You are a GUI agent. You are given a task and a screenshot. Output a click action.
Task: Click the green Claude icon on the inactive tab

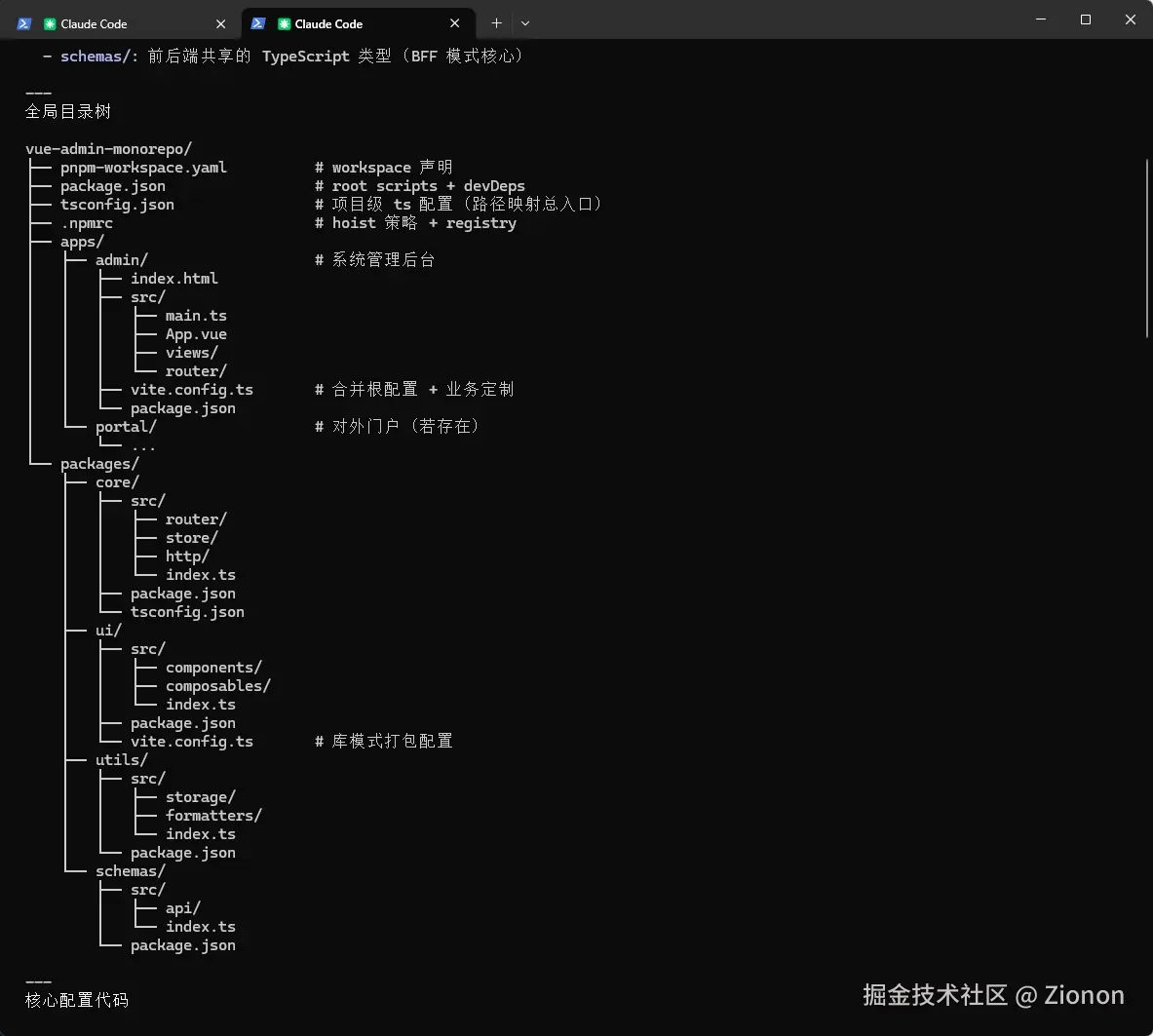[50, 24]
